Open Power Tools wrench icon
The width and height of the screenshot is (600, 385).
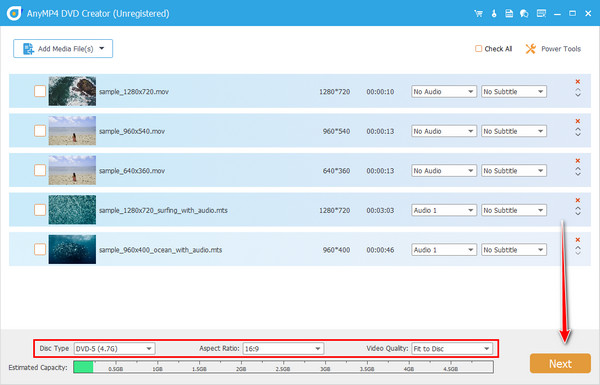[x=530, y=49]
